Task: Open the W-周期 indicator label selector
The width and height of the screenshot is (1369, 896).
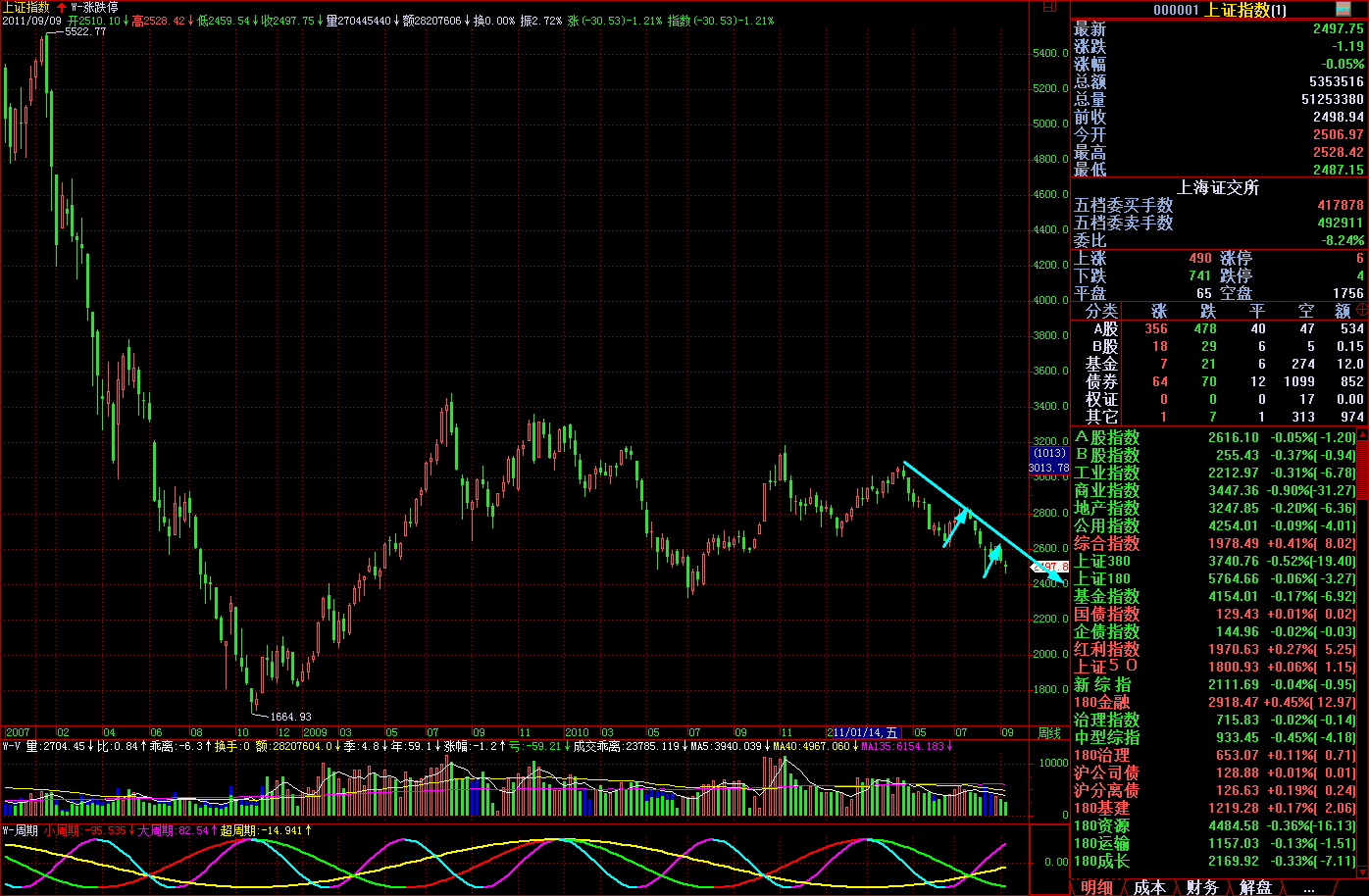Action: (x=20, y=830)
